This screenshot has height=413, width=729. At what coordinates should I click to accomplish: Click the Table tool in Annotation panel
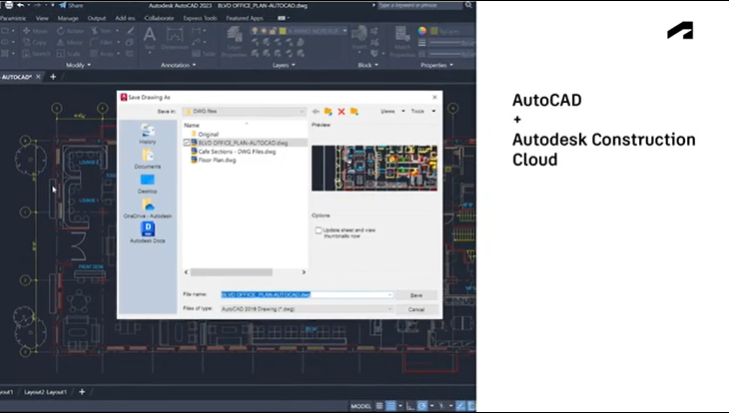coord(205,54)
